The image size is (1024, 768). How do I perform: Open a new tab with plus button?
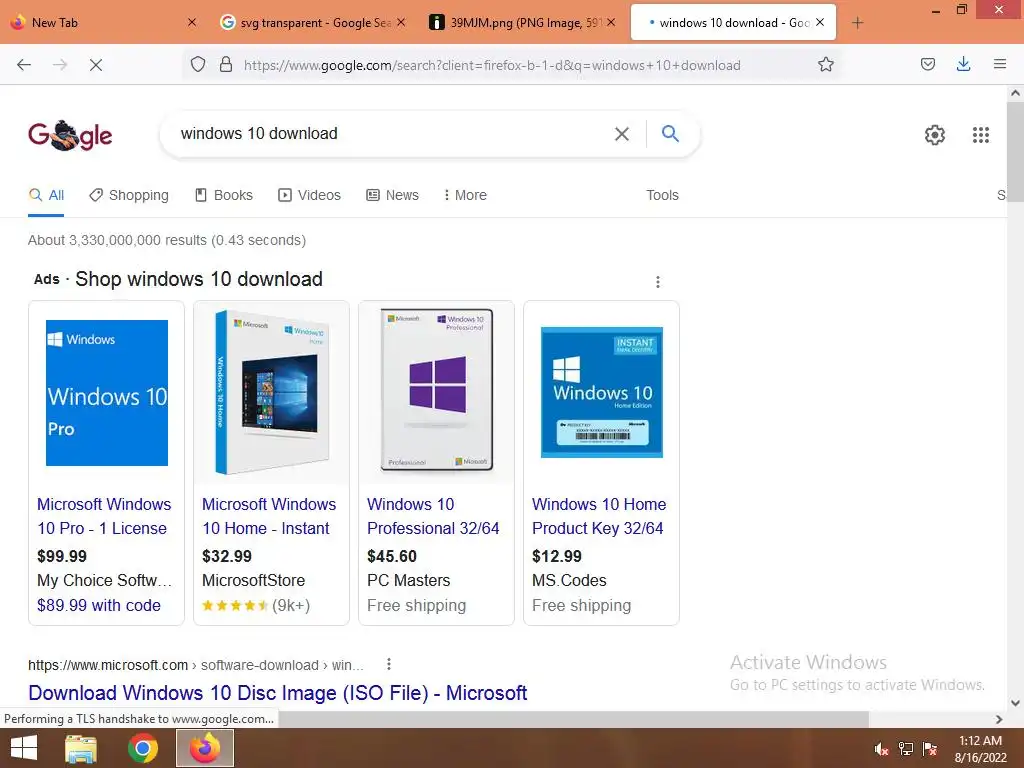(857, 23)
